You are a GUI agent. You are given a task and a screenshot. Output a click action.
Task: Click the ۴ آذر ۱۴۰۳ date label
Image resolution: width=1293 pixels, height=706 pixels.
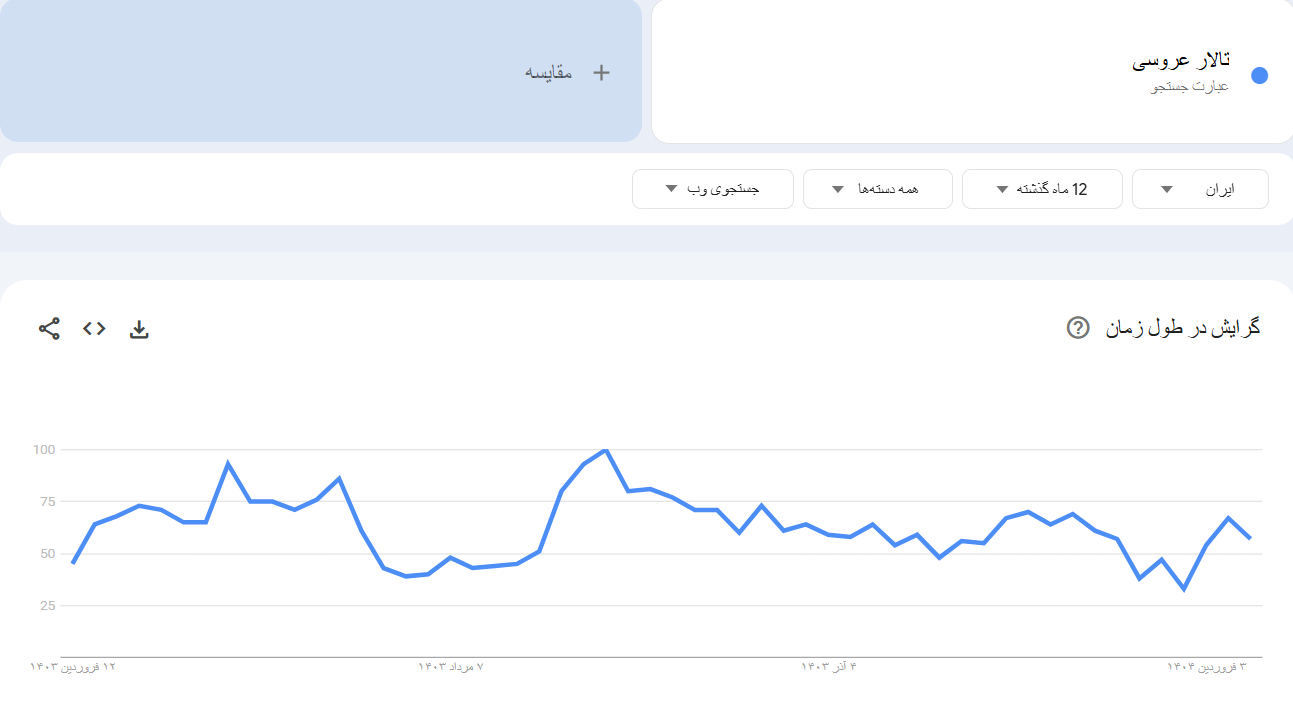pos(829,666)
